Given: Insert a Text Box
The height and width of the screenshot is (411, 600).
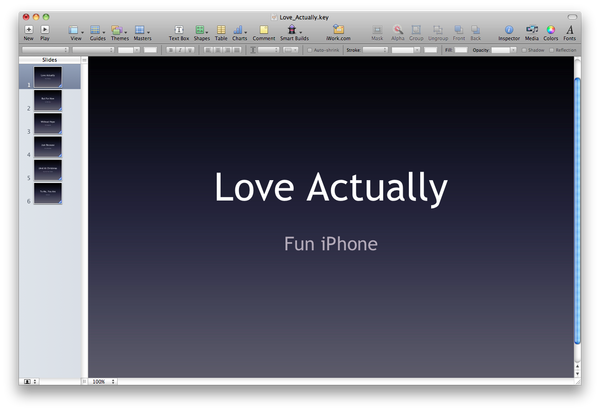Looking at the screenshot, I should [x=179, y=33].
